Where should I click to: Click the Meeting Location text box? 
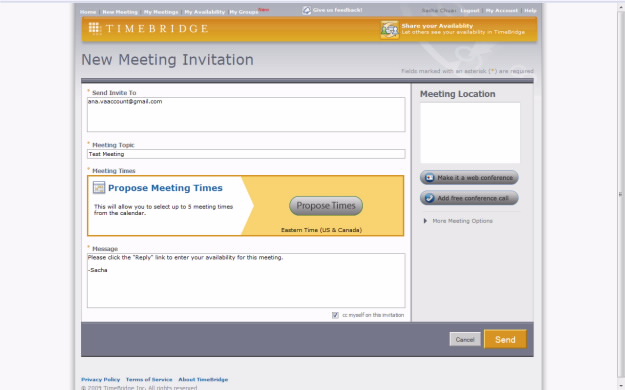(x=470, y=133)
